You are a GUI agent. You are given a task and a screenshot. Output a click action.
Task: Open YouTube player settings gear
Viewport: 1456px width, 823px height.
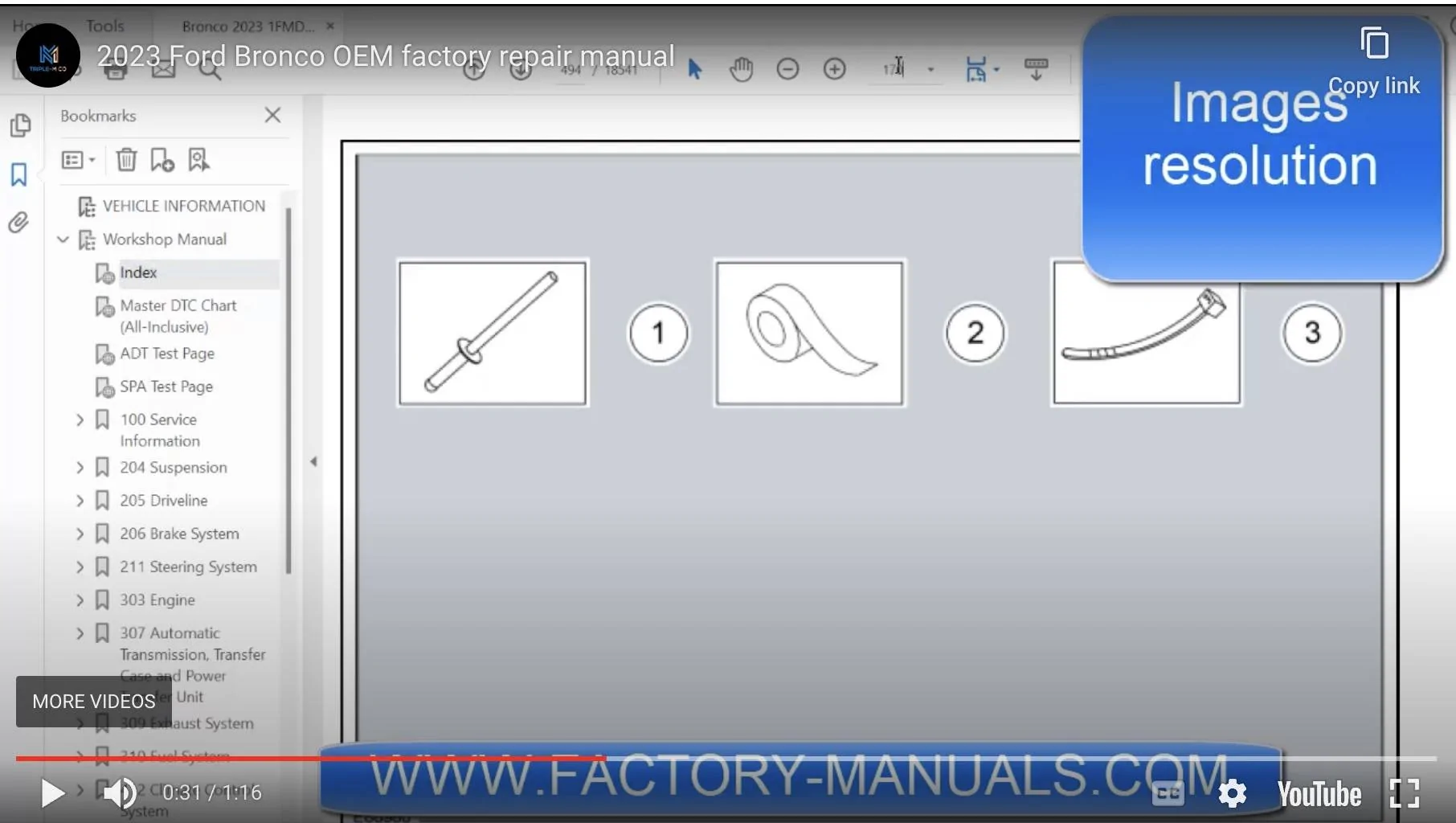tap(1232, 793)
